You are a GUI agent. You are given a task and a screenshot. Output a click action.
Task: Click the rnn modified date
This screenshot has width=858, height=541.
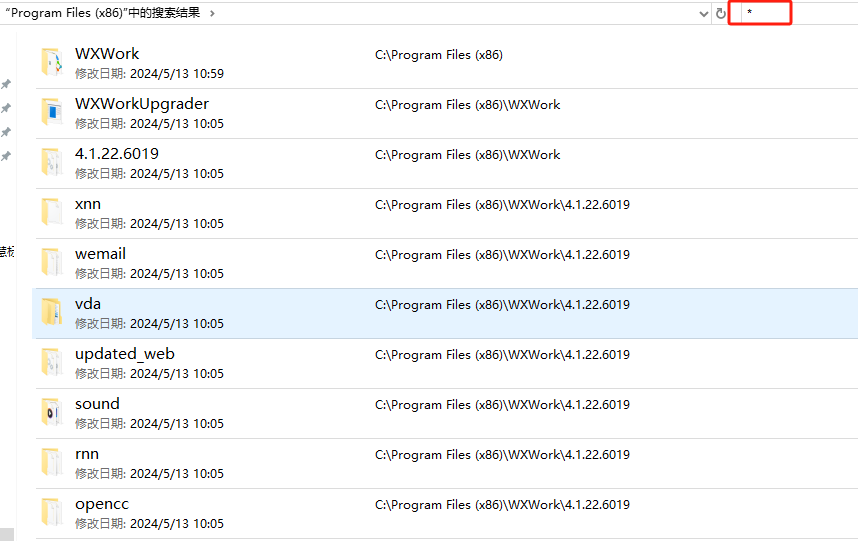tap(177, 474)
